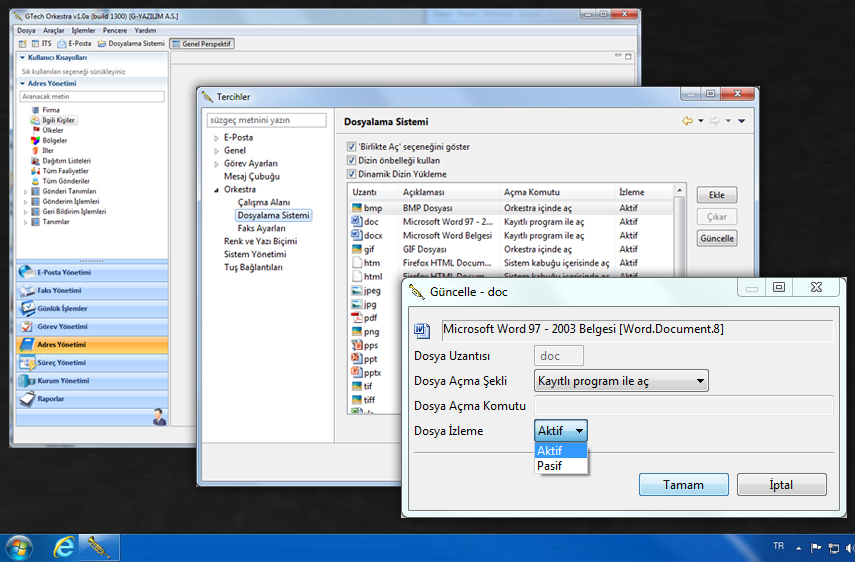
Task: Cancel the dialog with İptal
Action: (x=781, y=485)
